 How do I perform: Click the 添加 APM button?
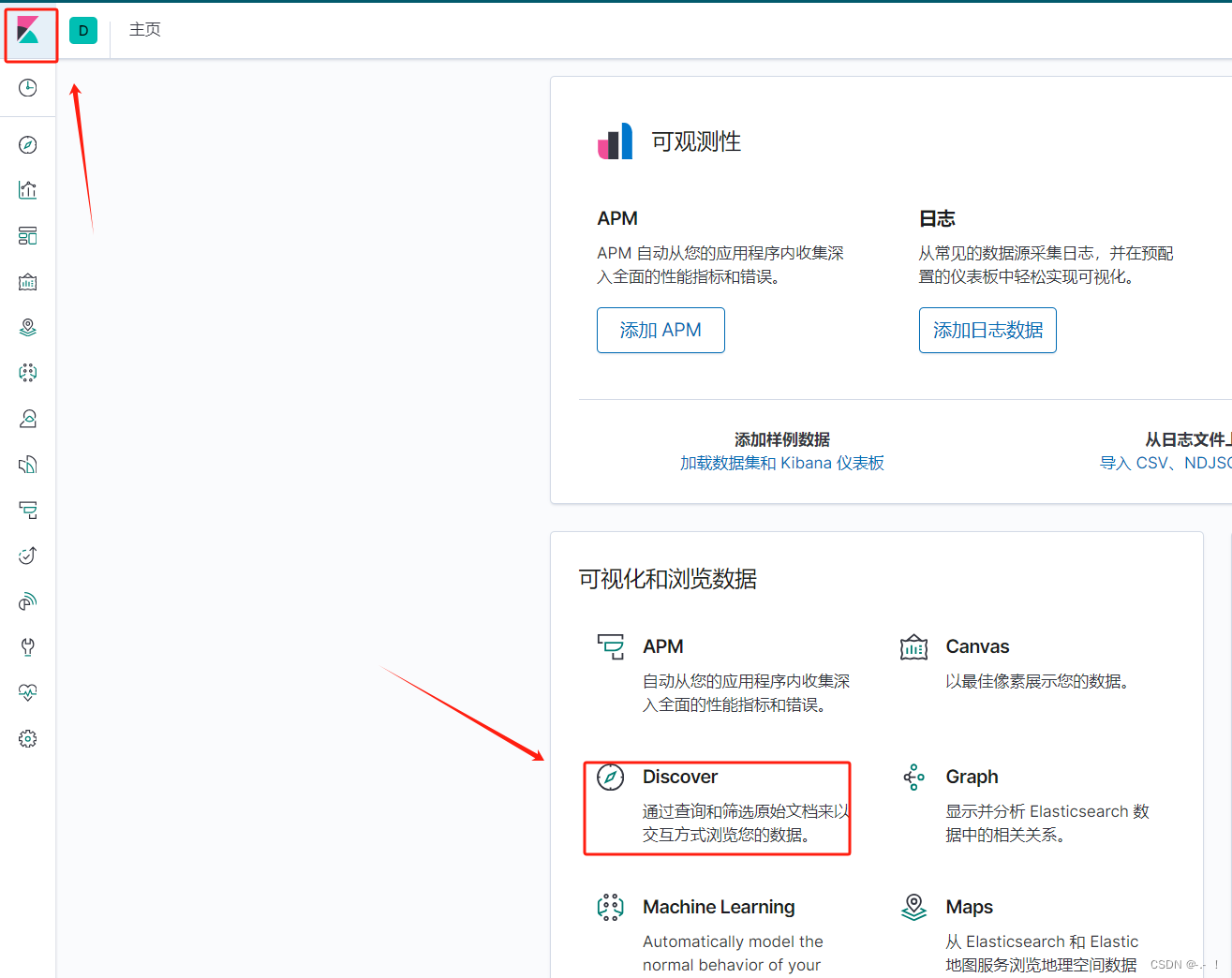(661, 330)
